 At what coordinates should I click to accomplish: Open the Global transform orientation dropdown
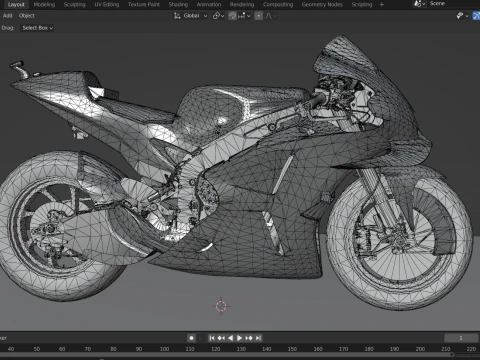pyautogui.click(x=190, y=16)
